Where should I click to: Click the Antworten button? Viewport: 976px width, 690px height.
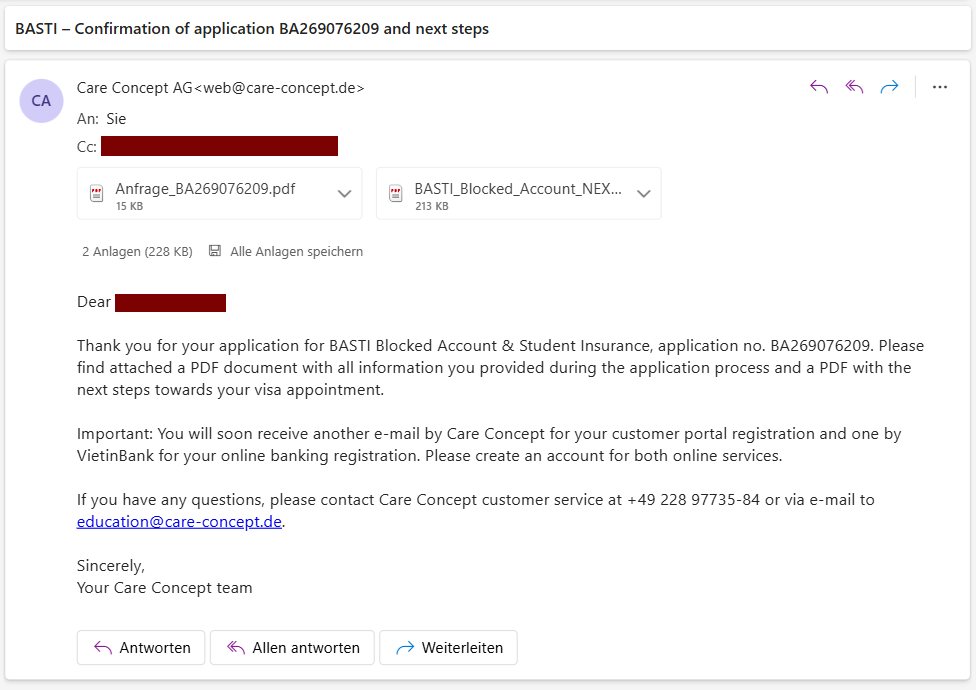coord(141,648)
